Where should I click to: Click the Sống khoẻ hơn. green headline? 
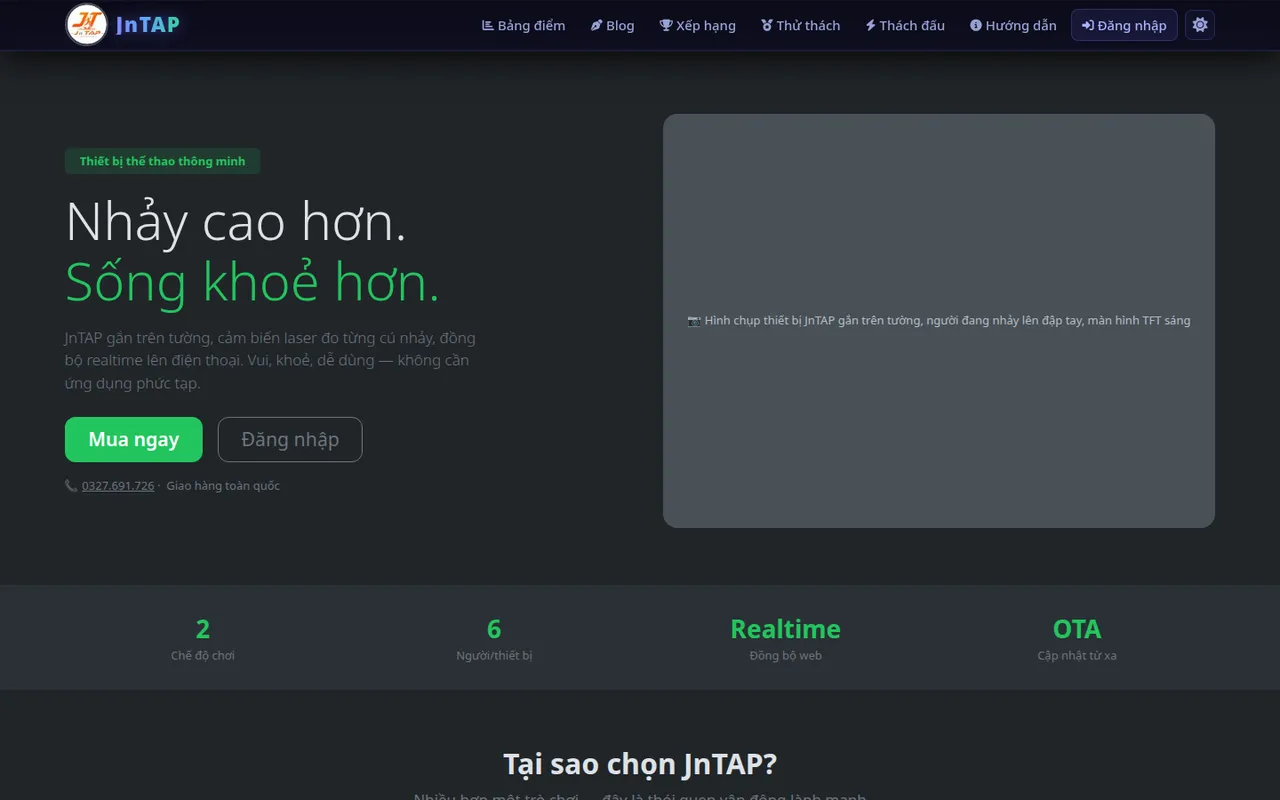coord(252,283)
